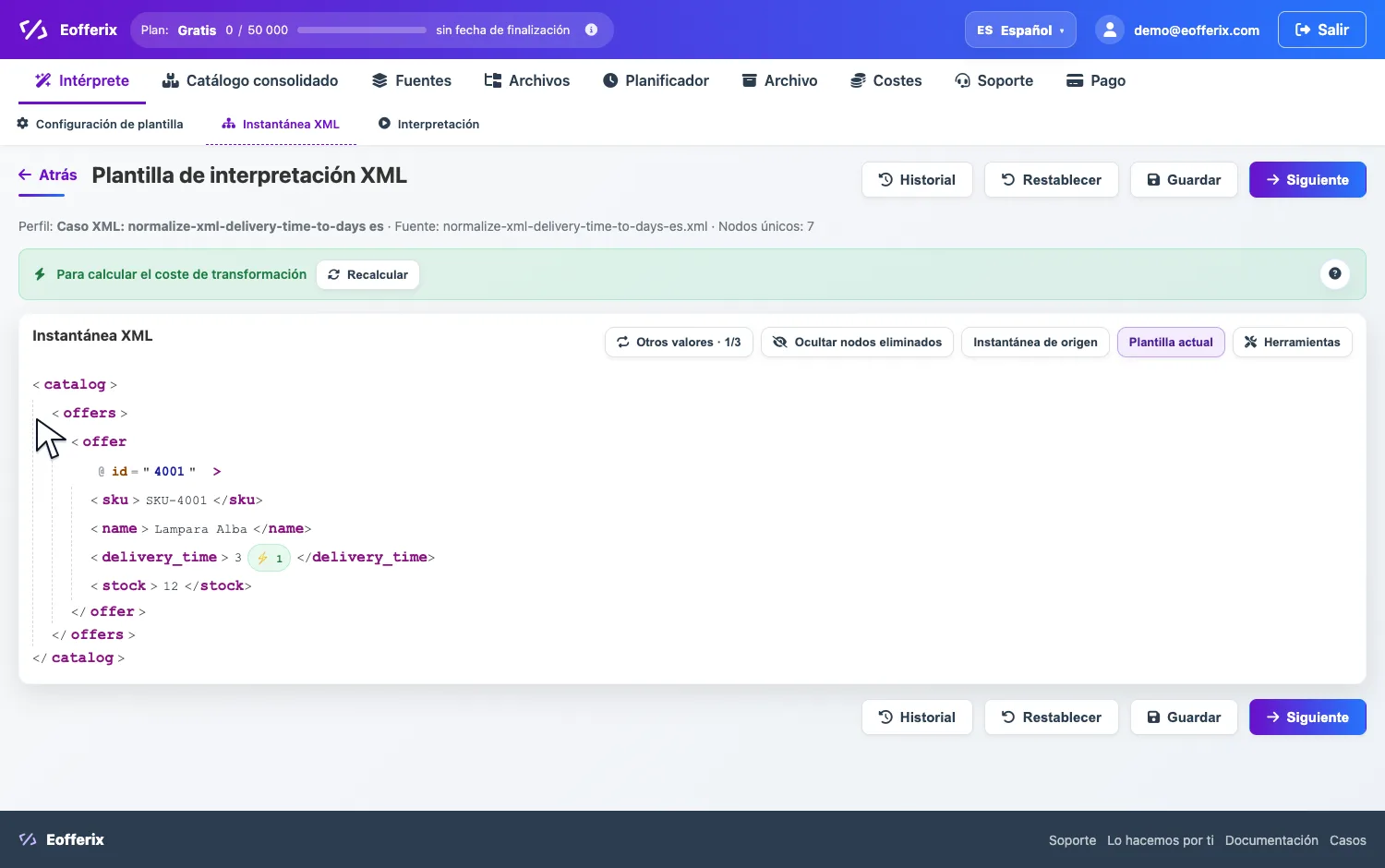The image size is (1385, 868).
Task: Click the Plan: Gratis label
Action: pyautogui.click(x=178, y=30)
